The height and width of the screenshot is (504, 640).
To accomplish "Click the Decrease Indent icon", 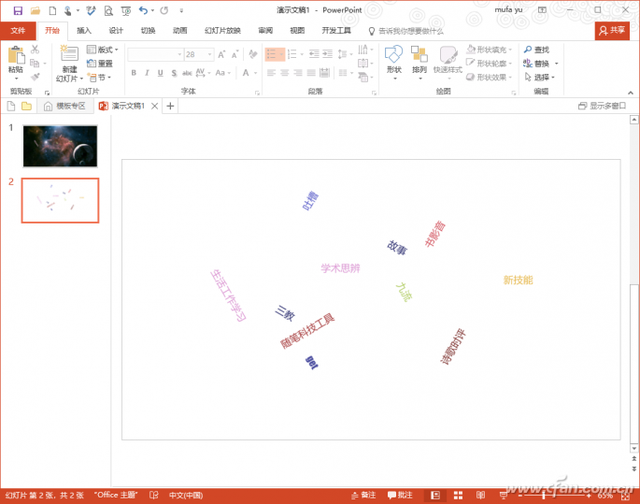I will click(314, 54).
